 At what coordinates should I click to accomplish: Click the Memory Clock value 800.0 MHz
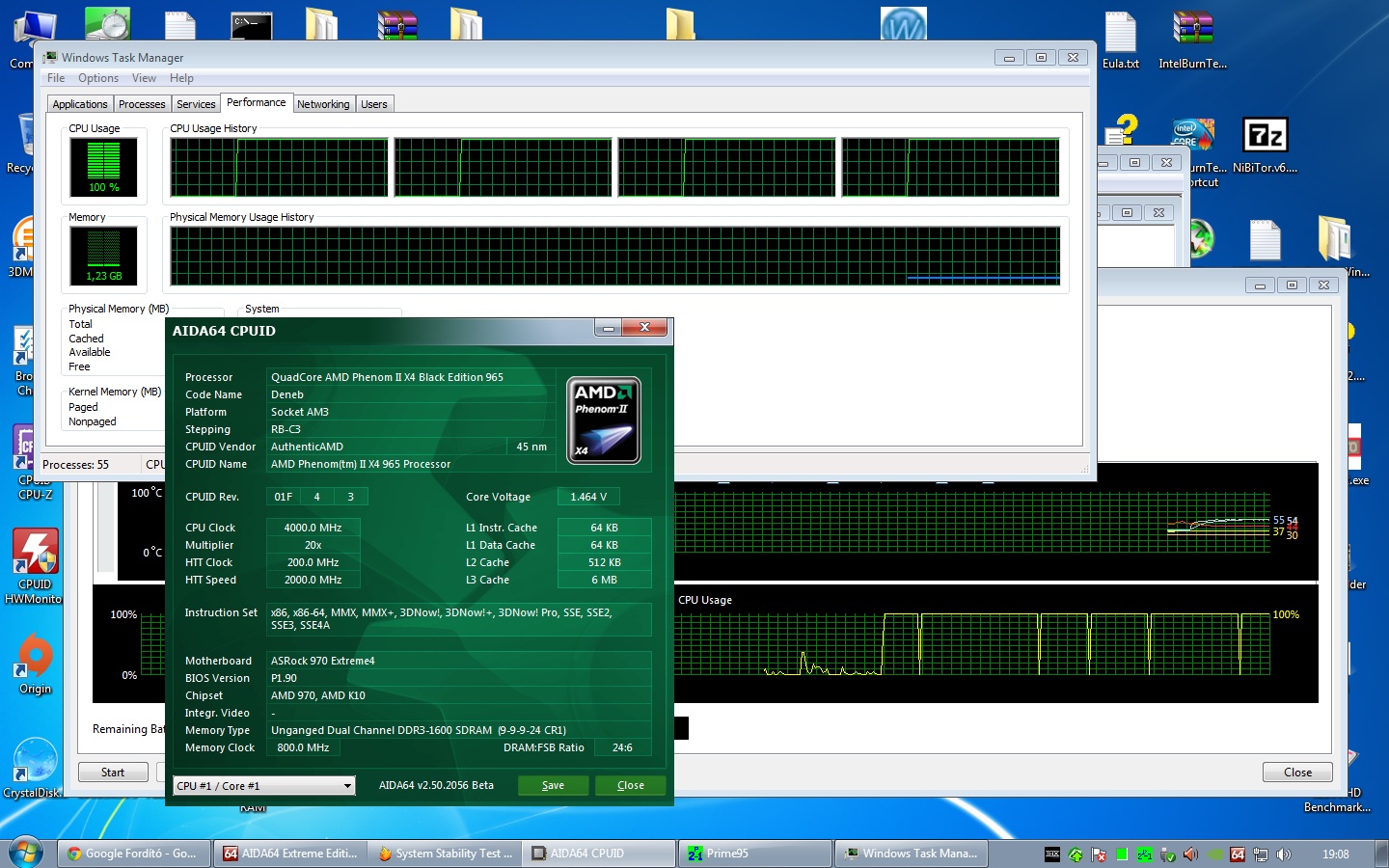pos(303,747)
